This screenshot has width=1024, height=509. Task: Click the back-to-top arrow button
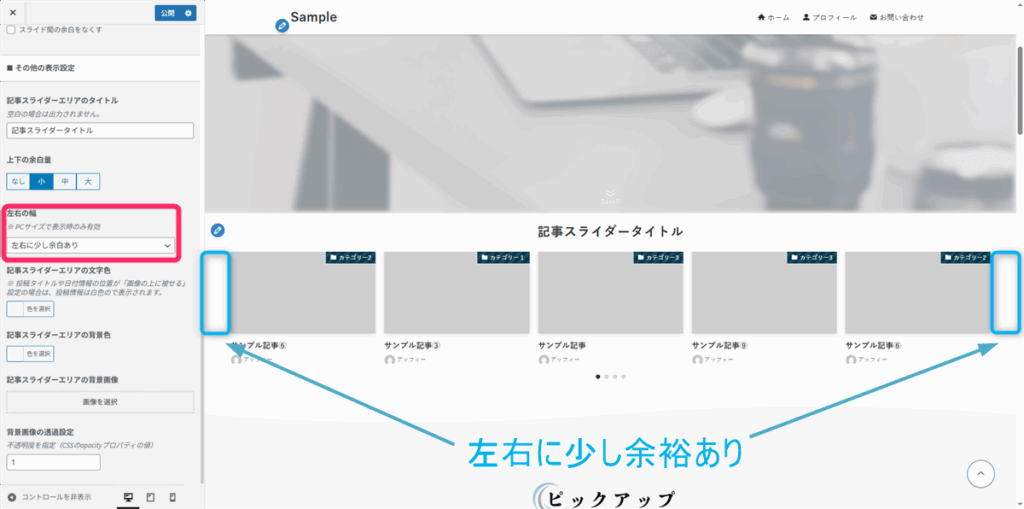(x=980, y=473)
